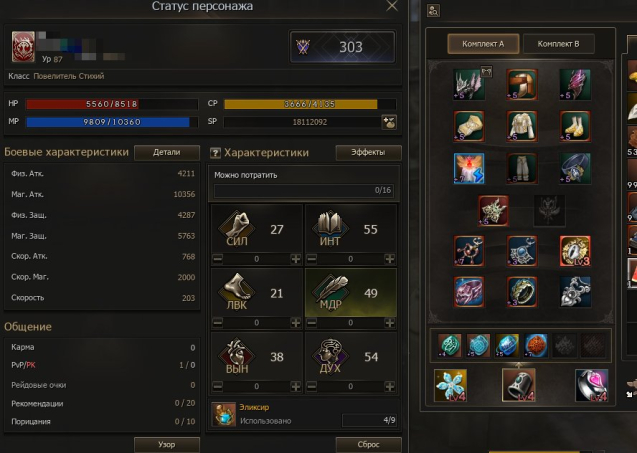The height and width of the screenshot is (453, 637).
Task: Open the Эликсир potion icon
Action: [224, 414]
